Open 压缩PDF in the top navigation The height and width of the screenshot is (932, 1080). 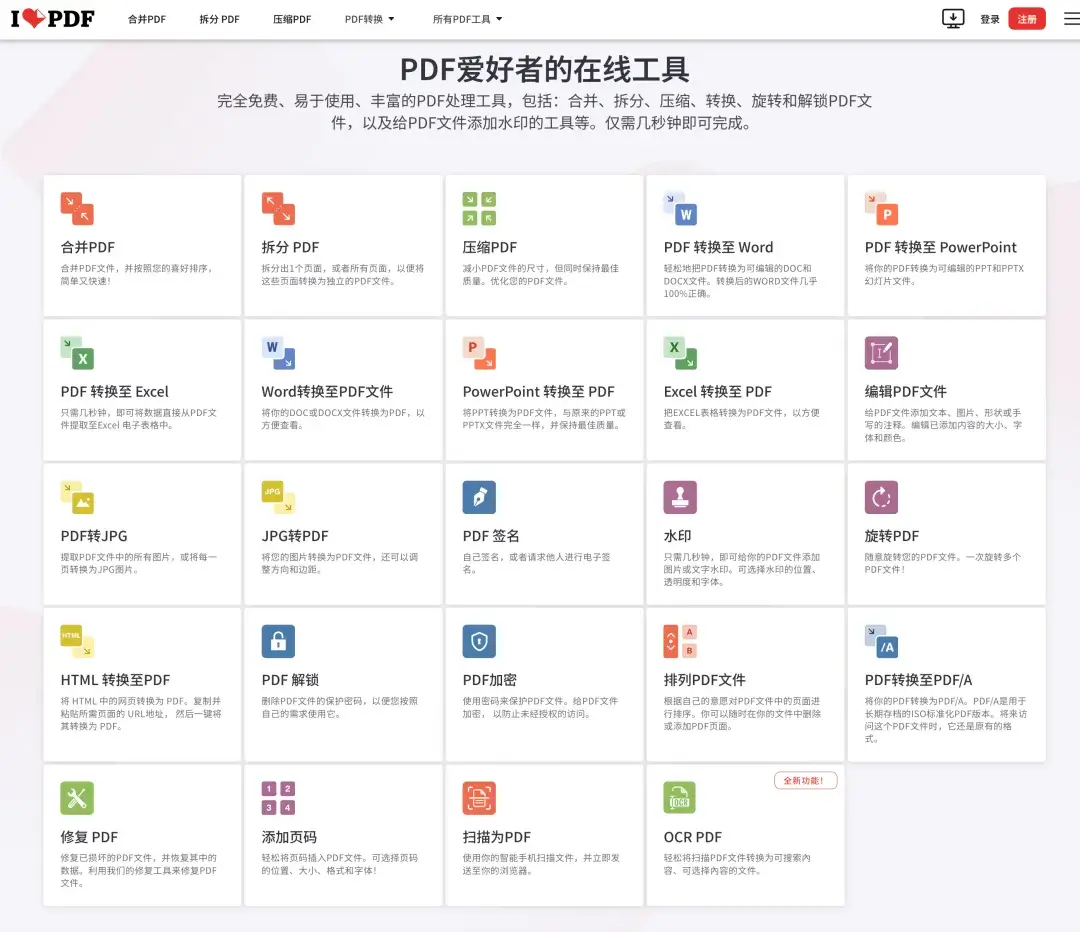point(292,19)
